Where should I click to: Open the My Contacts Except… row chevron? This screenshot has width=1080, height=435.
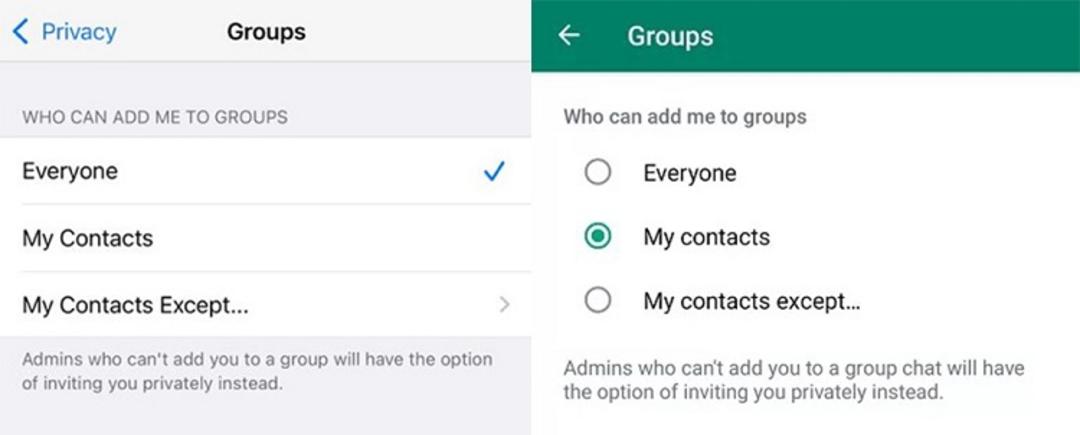(x=505, y=304)
